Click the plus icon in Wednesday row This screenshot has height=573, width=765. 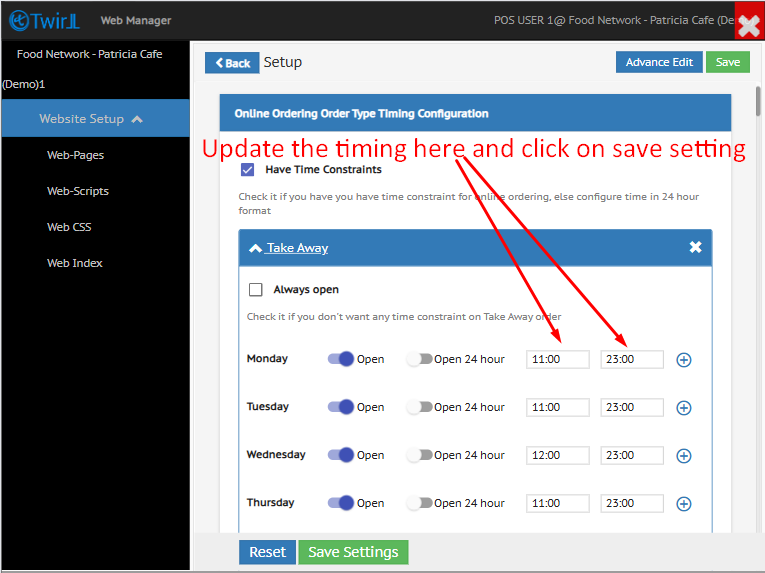click(x=684, y=456)
